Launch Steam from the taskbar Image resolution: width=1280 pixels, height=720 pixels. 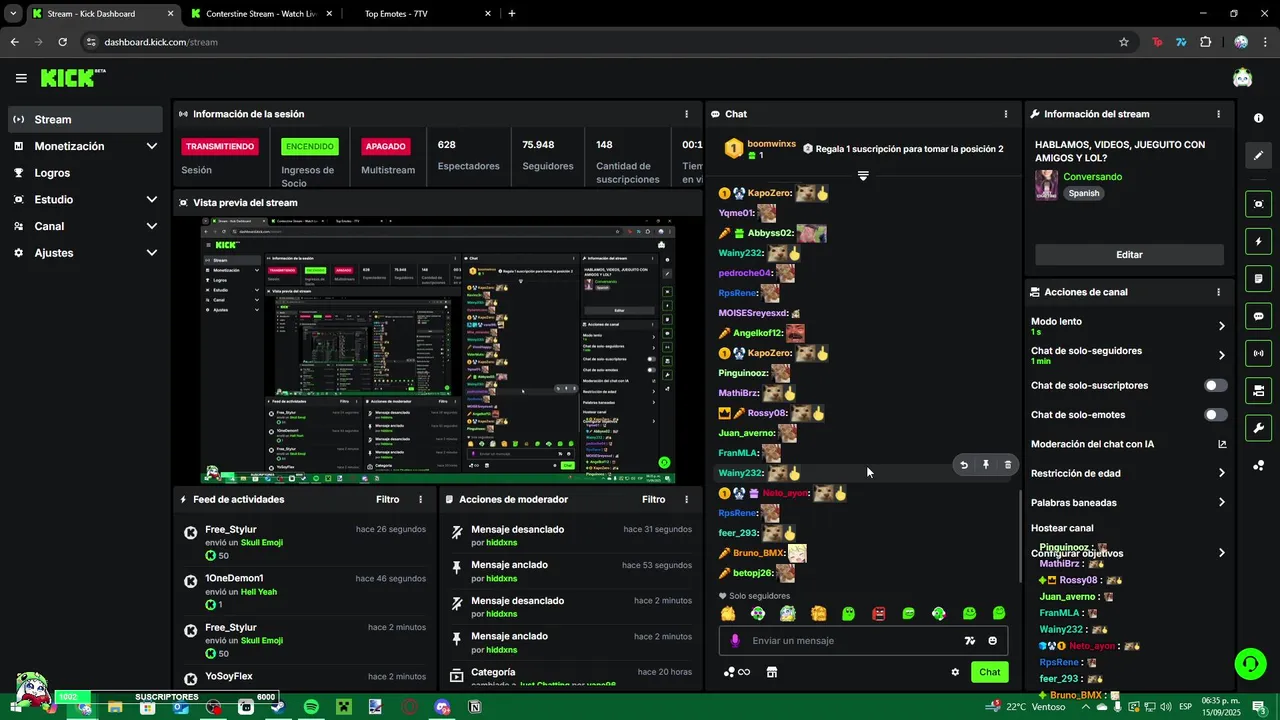(278, 707)
